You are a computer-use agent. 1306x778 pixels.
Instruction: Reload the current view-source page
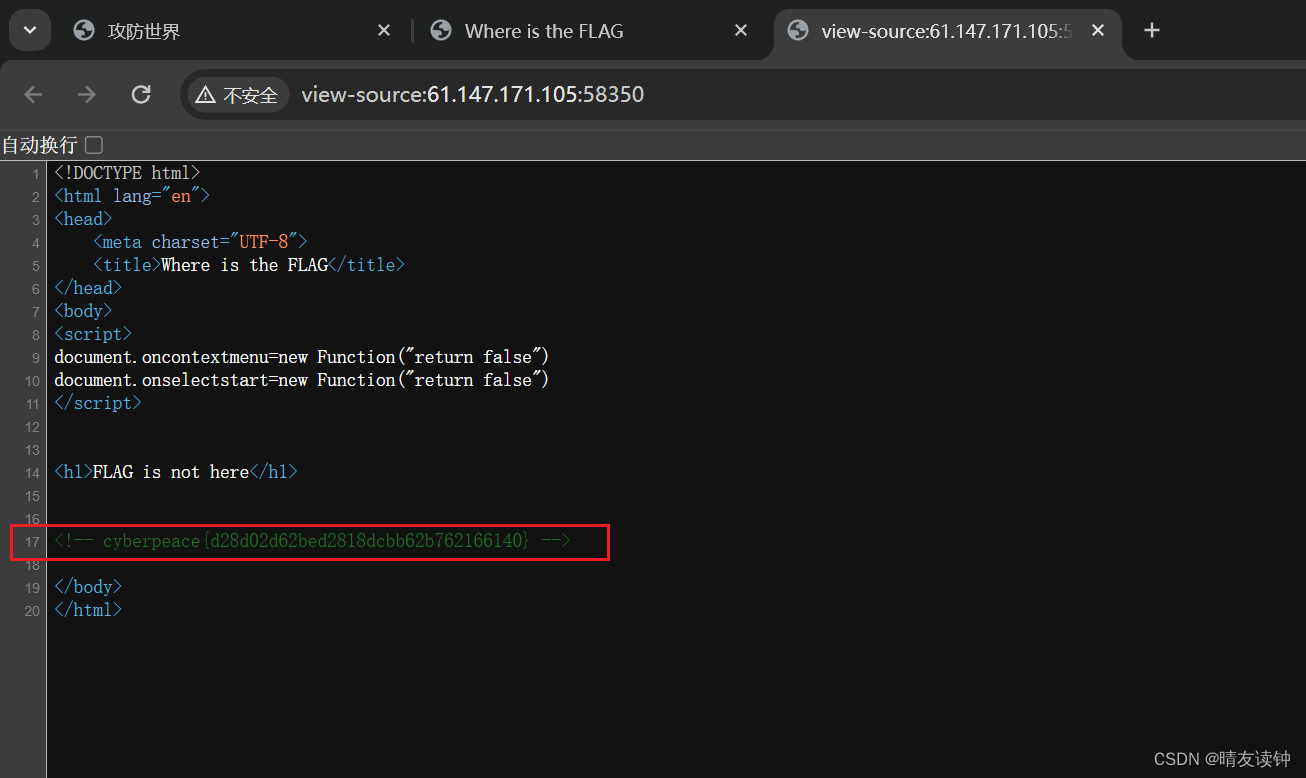[x=141, y=94]
